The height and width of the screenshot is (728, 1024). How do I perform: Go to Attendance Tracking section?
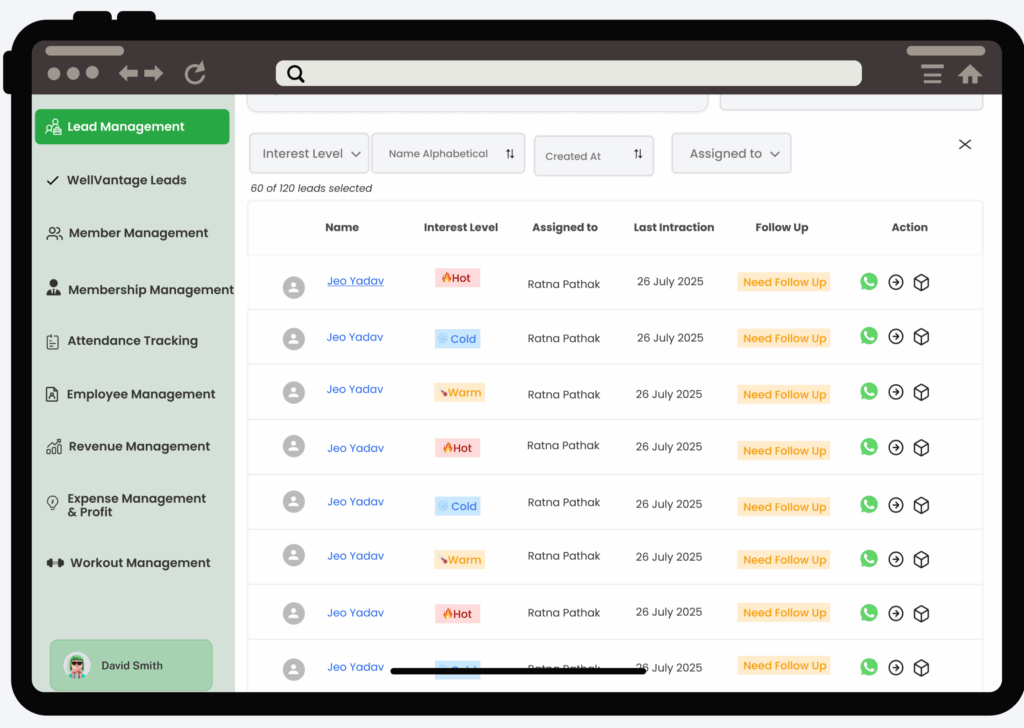pos(132,341)
